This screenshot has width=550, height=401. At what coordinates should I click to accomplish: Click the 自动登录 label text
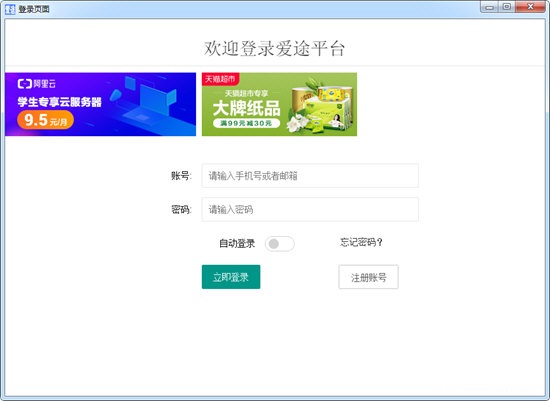pyautogui.click(x=237, y=243)
